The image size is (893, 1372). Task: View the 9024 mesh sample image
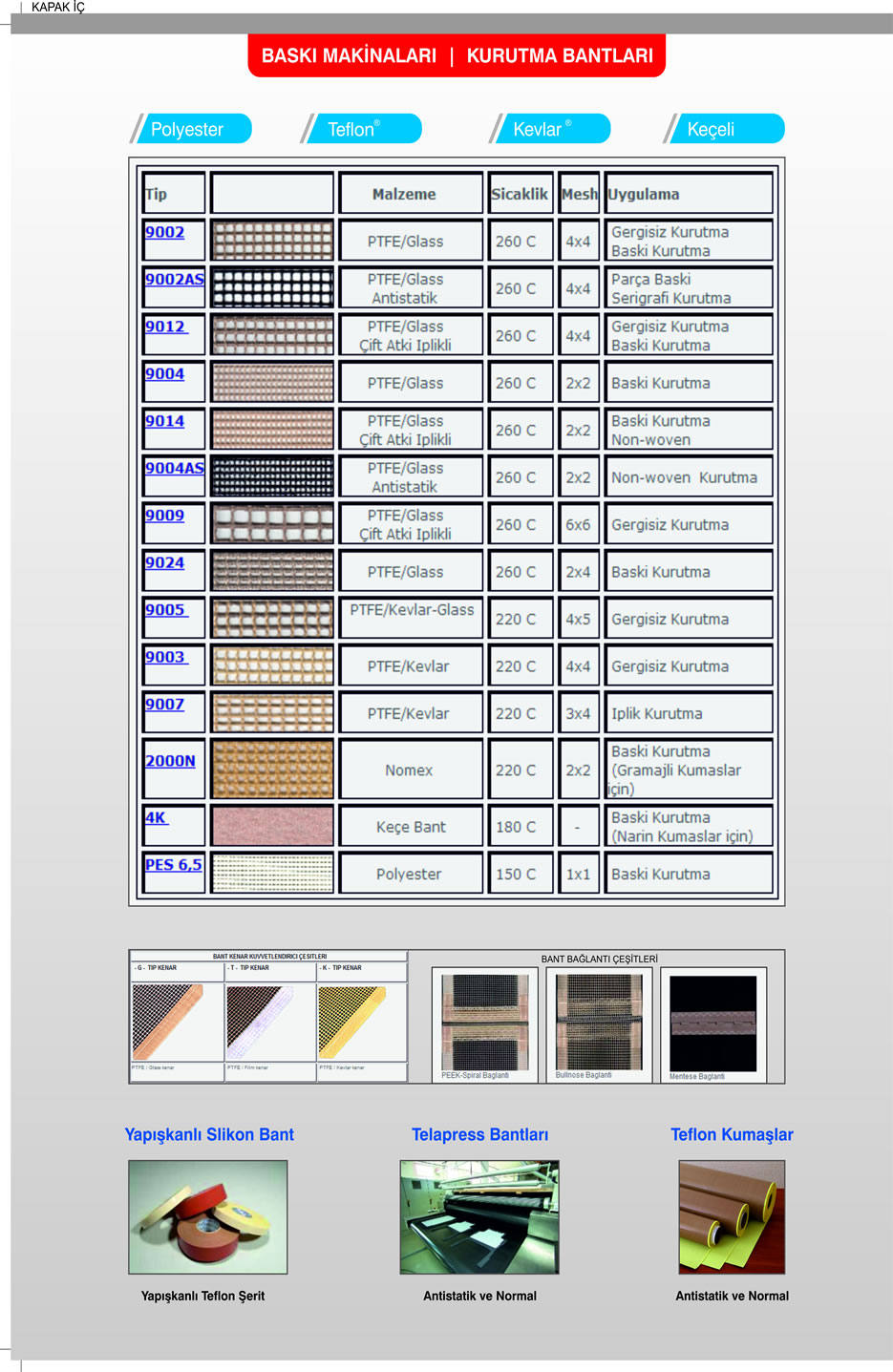pyautogui.click(x=272, y=571)
